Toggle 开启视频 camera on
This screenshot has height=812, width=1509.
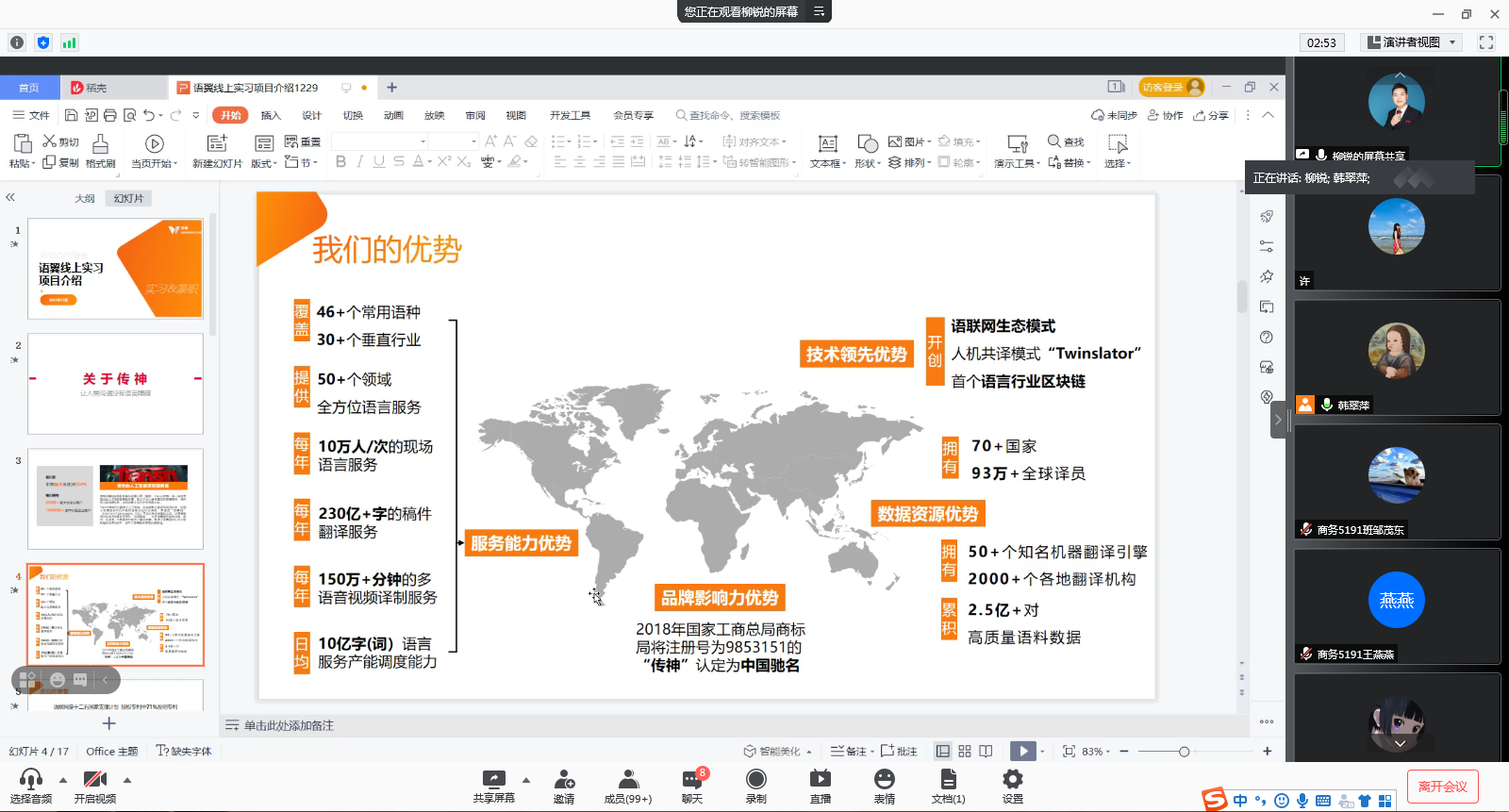pyautogui.click(x=94, y=780)
